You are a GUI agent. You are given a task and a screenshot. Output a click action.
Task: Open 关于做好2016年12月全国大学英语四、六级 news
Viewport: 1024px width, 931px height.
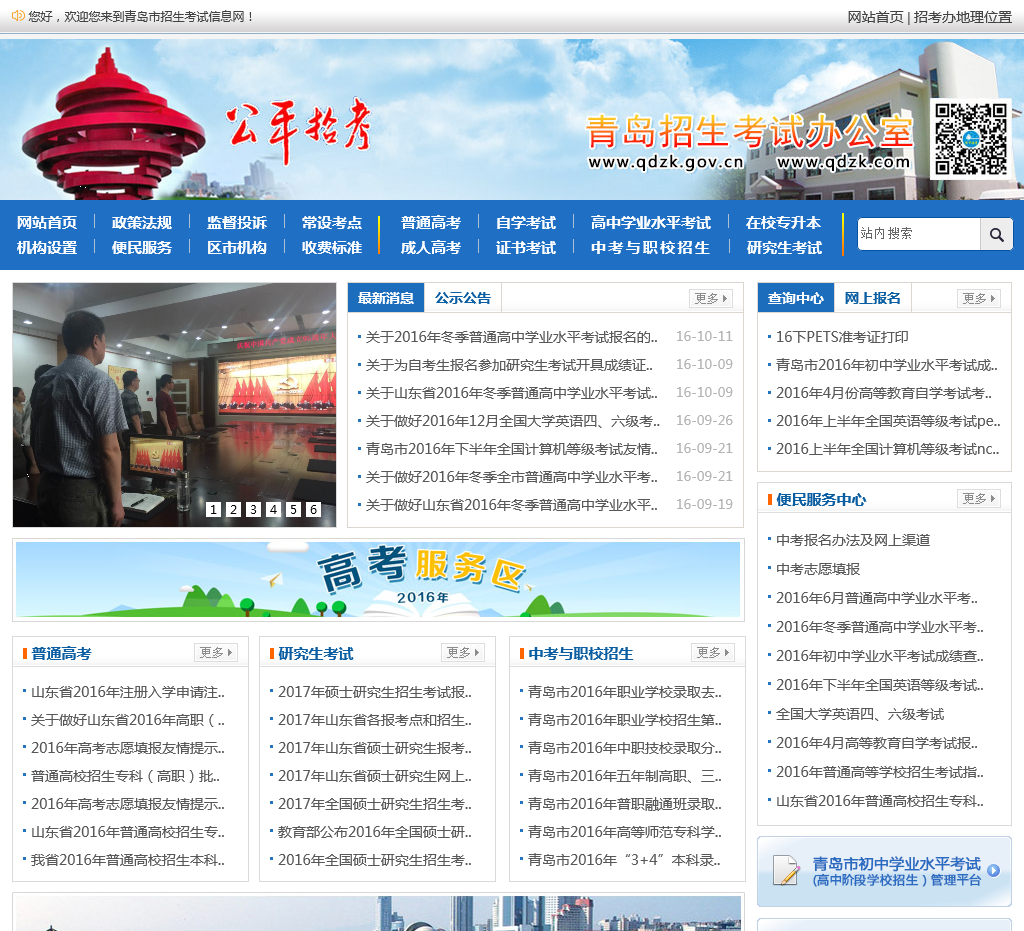pyautogui.click(x=512, y=421)
